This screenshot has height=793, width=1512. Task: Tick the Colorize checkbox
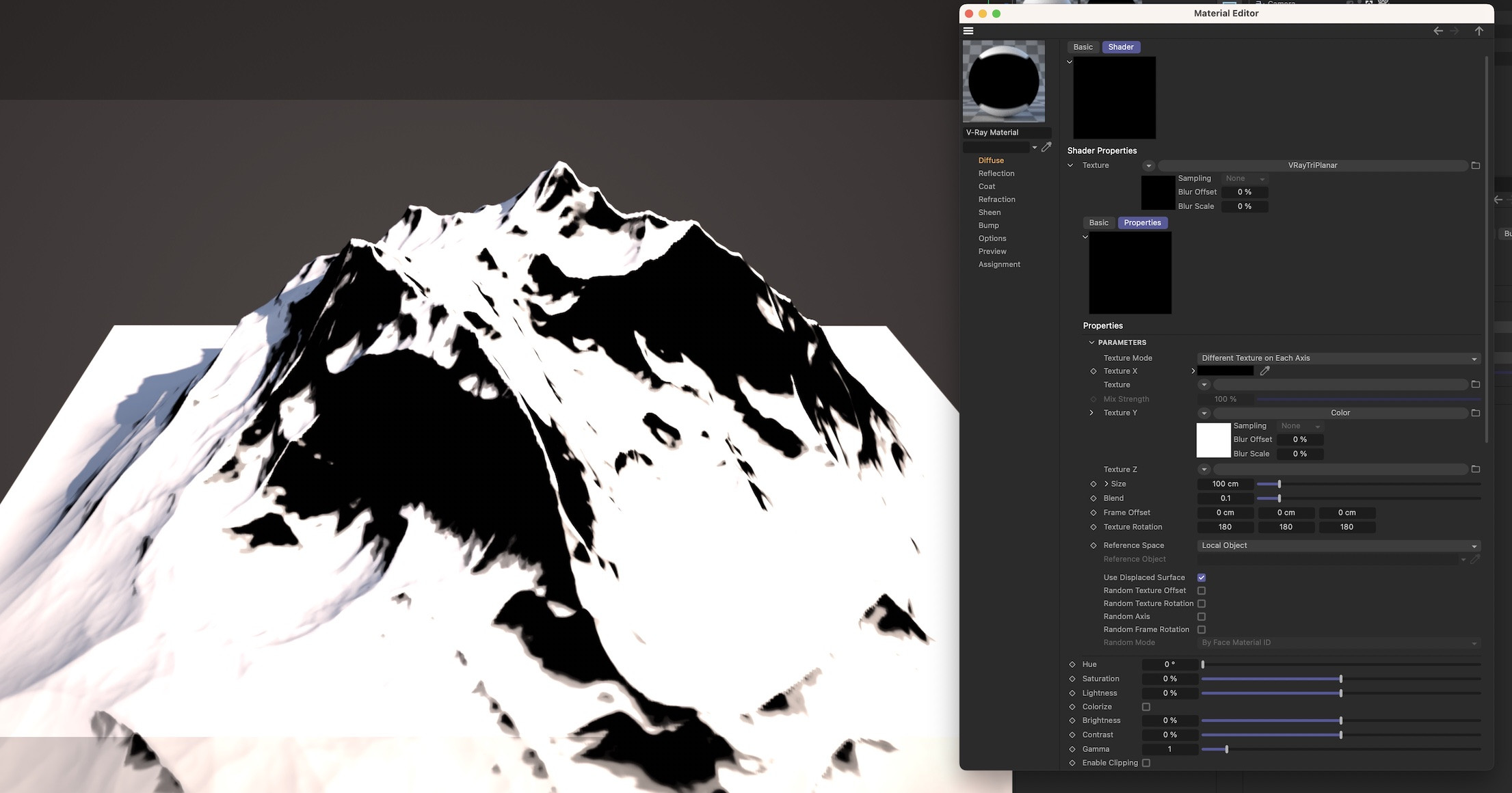coord(1146,707)
